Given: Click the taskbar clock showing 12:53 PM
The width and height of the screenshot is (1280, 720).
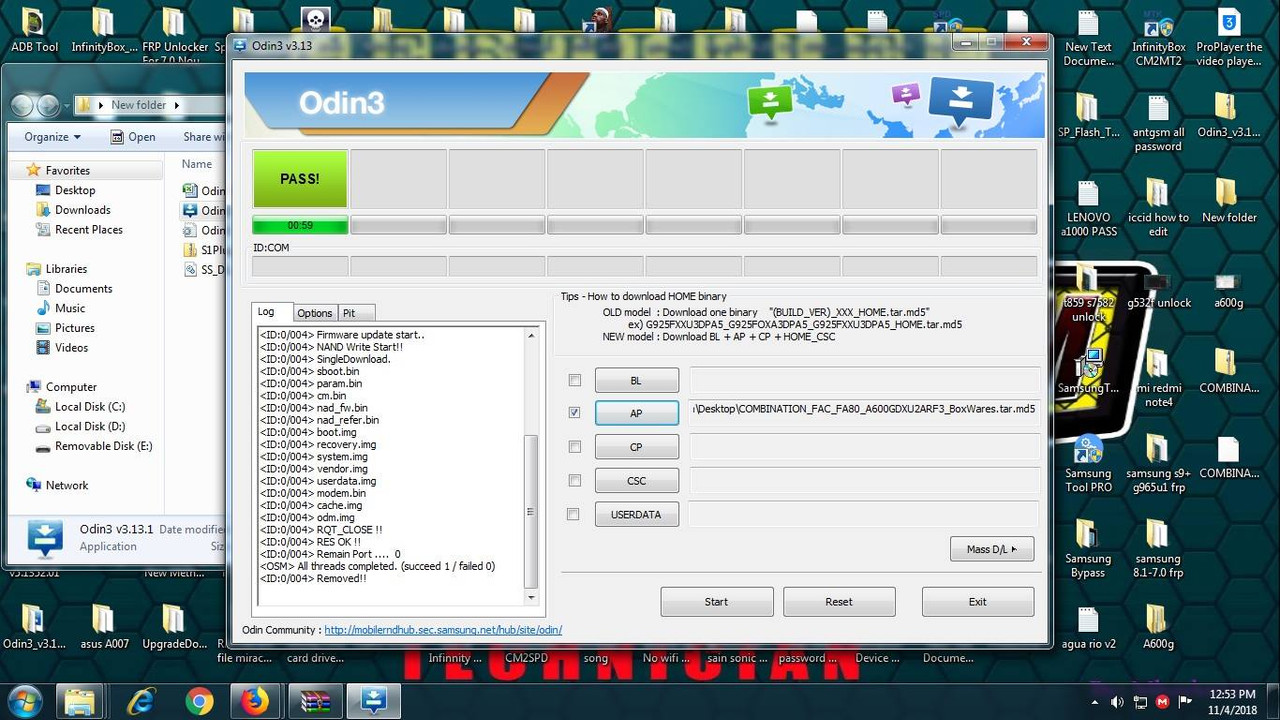Looking at the screenshot, I should [1232, 702].
